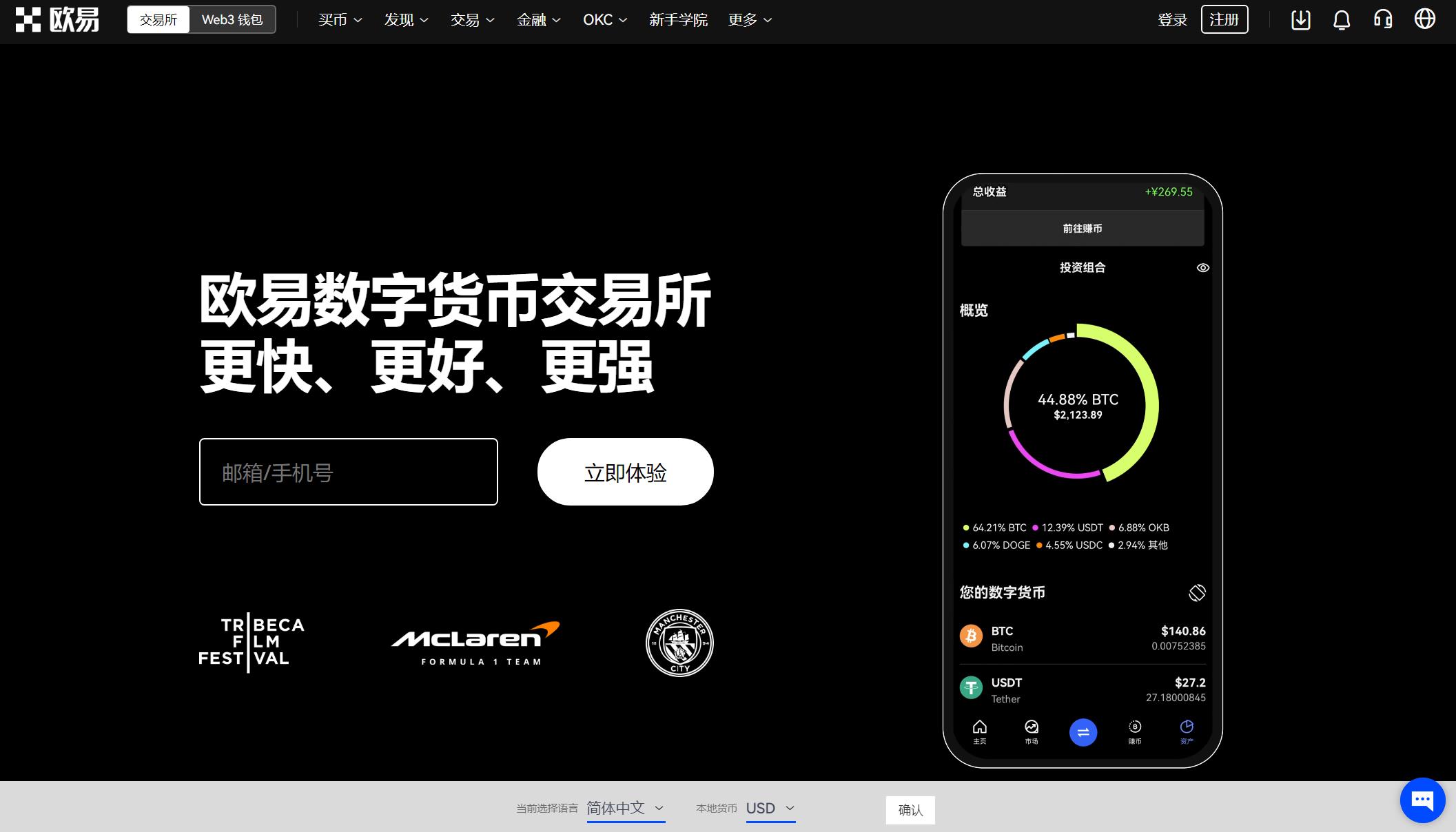Click the USD currency dropdown
The width and height of the screenshot is (1456, 832).
point(770,808)
